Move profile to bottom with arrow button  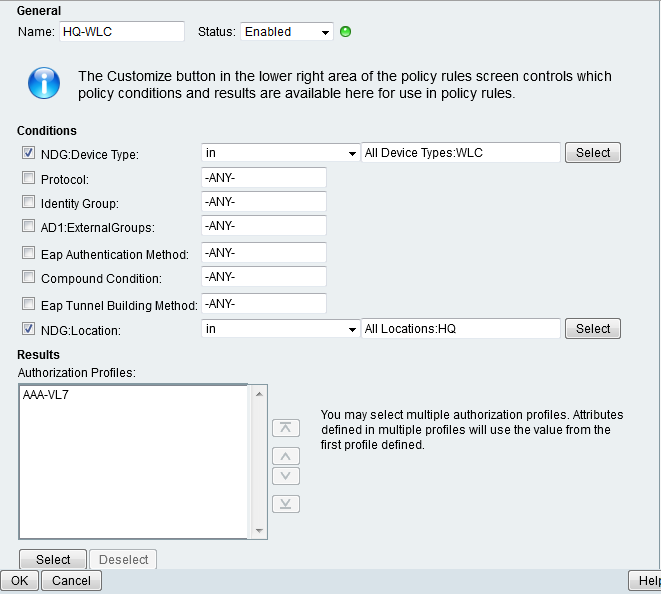286,504
